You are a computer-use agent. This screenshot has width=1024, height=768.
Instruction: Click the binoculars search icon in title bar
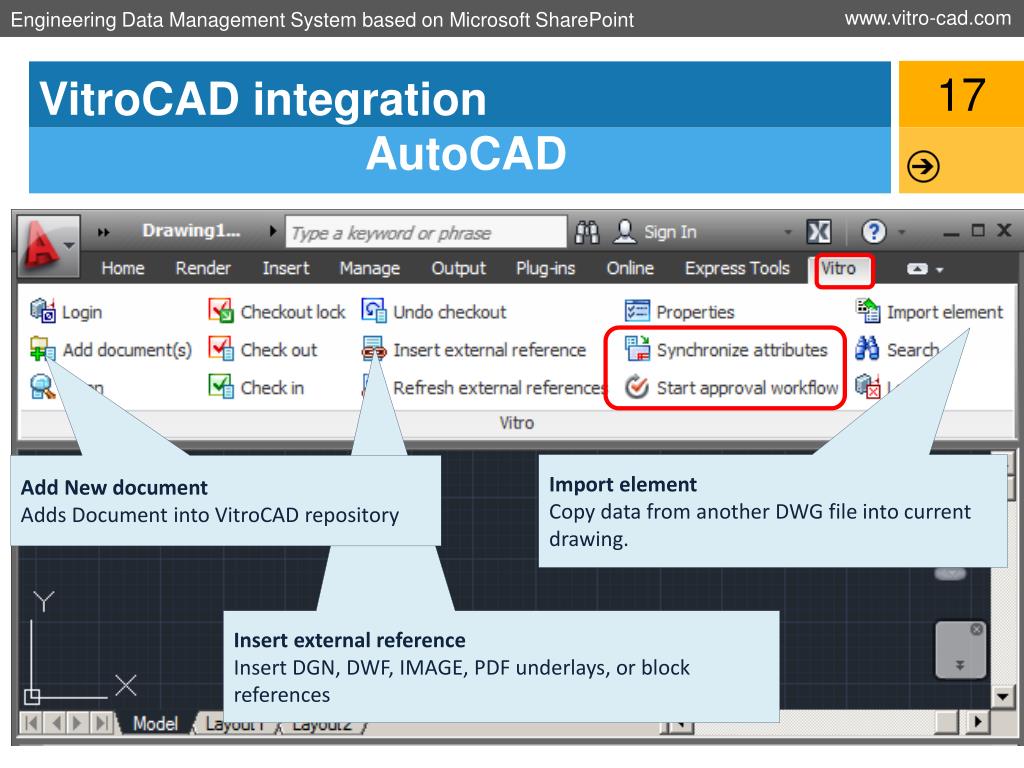tap(586, 232)
